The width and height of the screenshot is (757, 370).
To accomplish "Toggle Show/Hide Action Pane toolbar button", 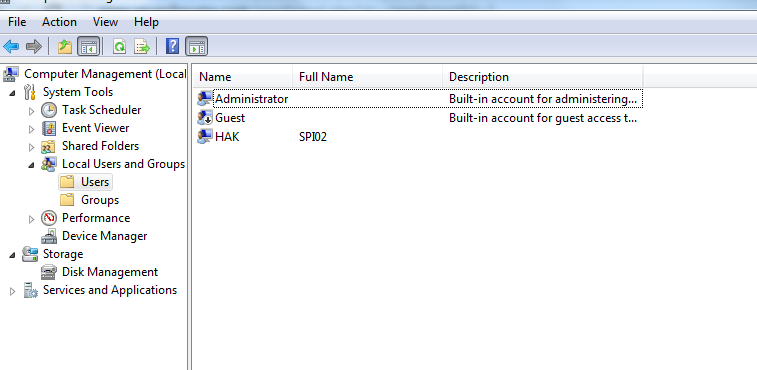I will click(x=196, y=47).
